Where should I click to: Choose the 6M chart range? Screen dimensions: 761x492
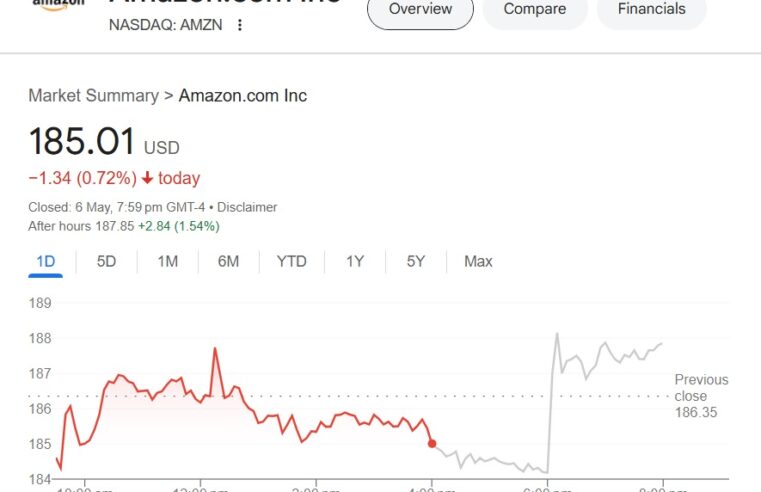coord(228,262)
